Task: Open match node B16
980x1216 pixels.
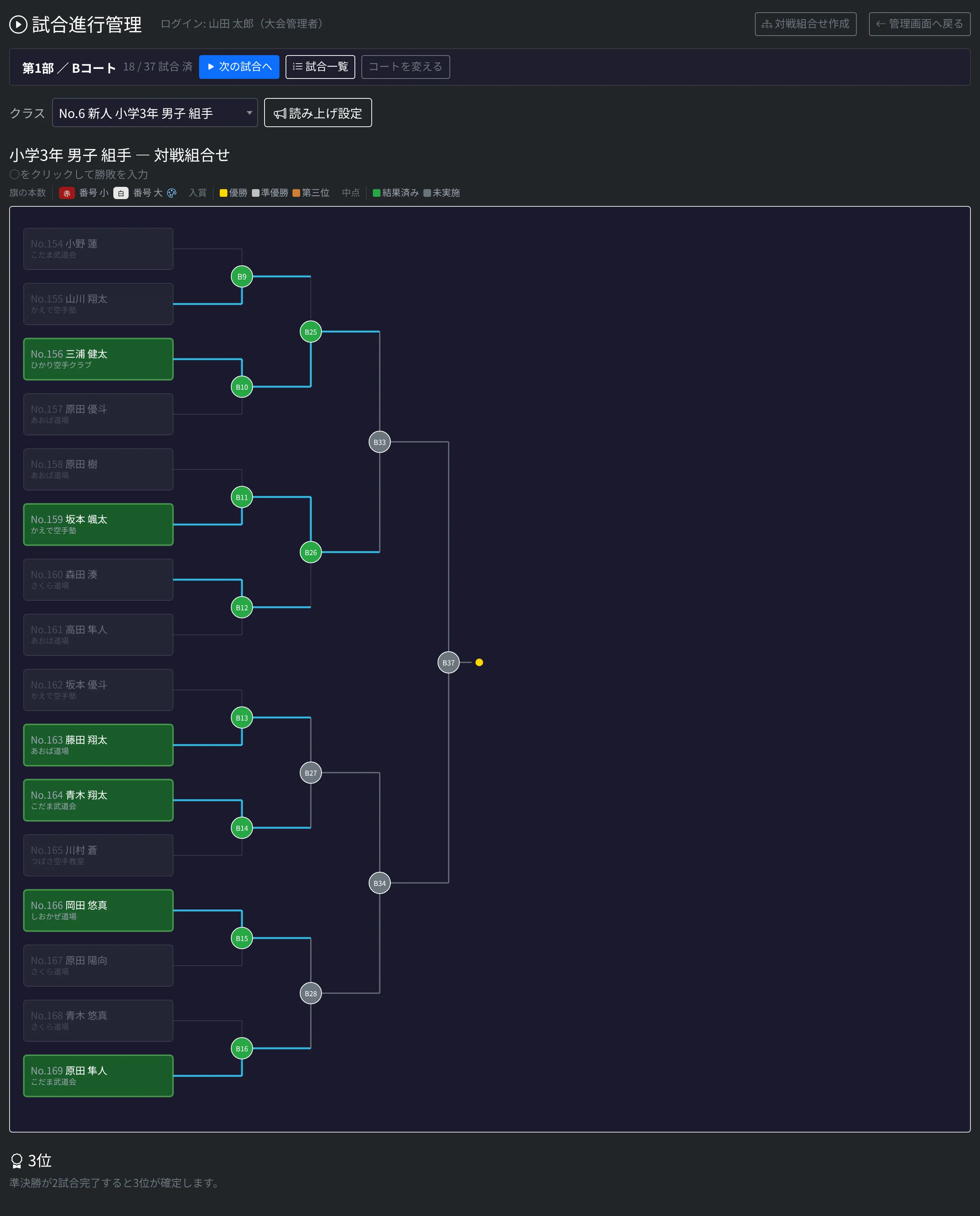Action: [x=242, y=1048]
